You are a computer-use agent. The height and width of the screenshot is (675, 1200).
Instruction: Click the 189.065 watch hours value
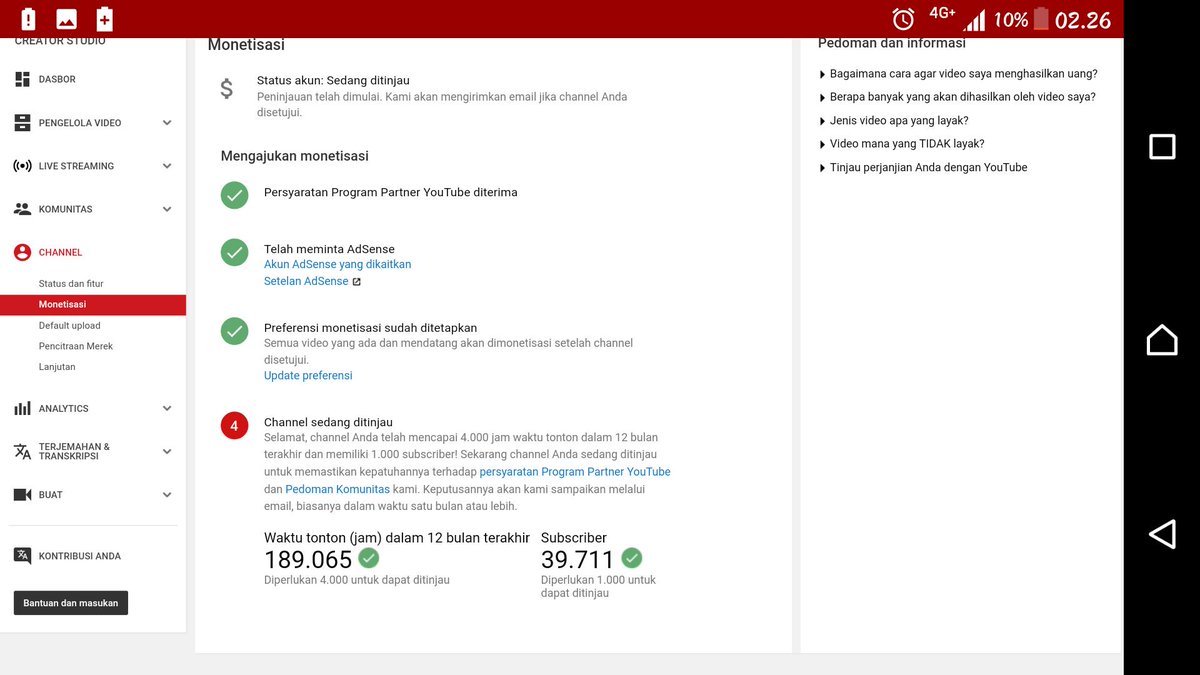[x=308, y=560]
